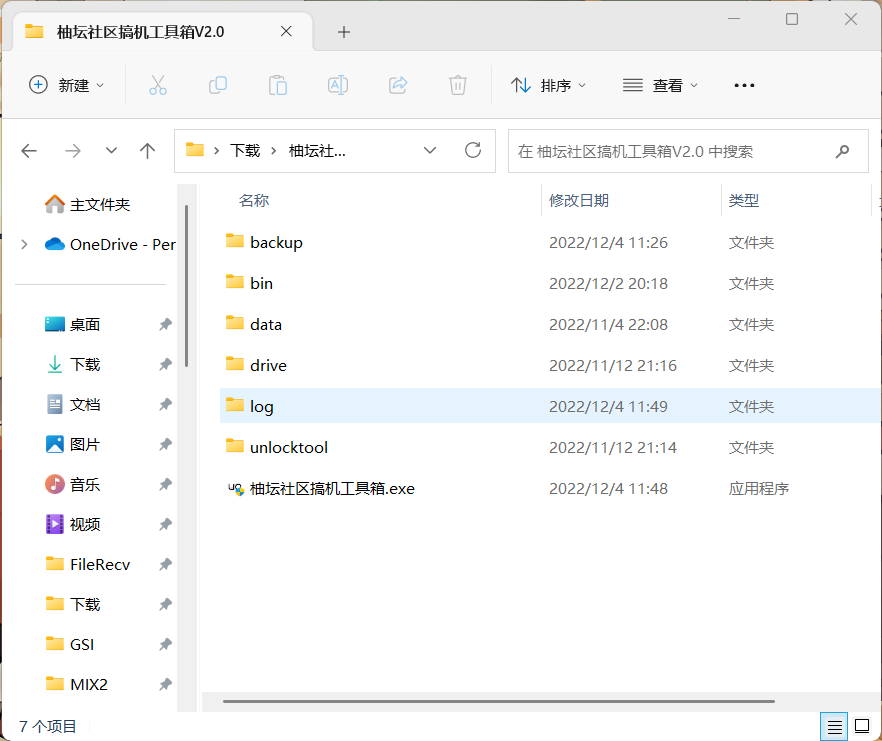Expand the OneDrive tree node
Screen dimensions: 882x741
pos(24,244)
